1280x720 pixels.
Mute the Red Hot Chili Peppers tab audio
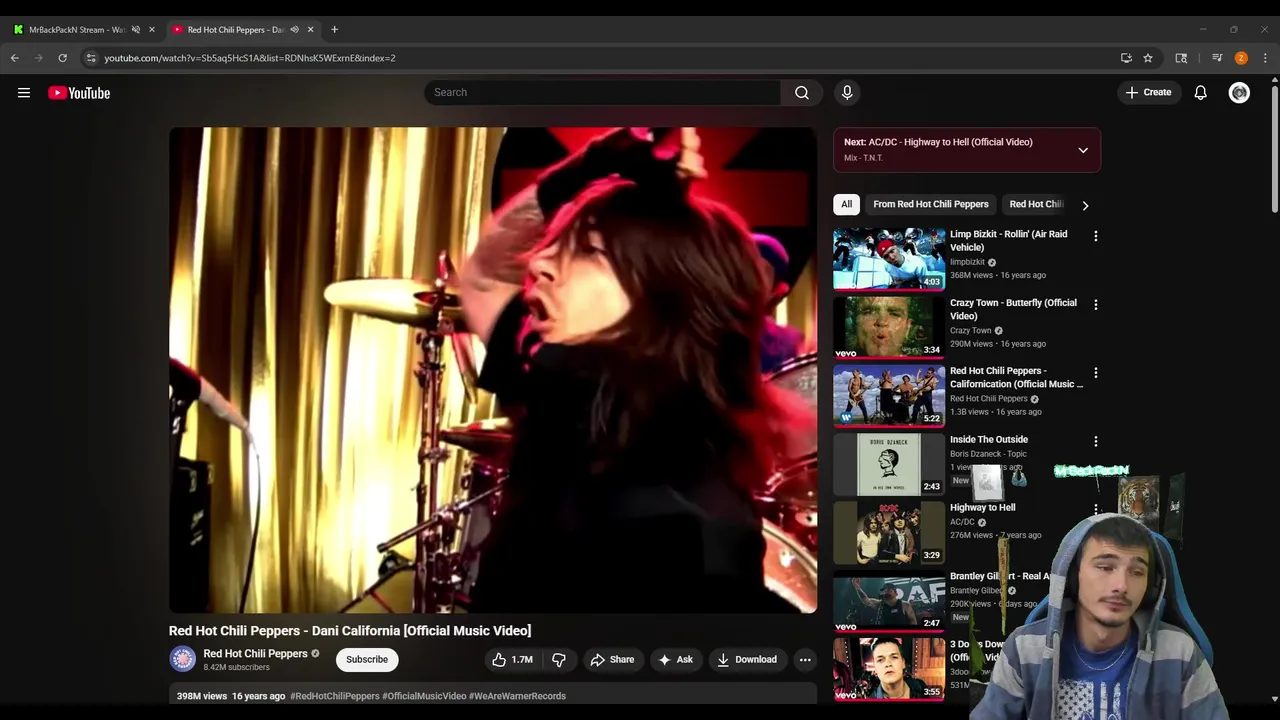[x=294, y=29]
